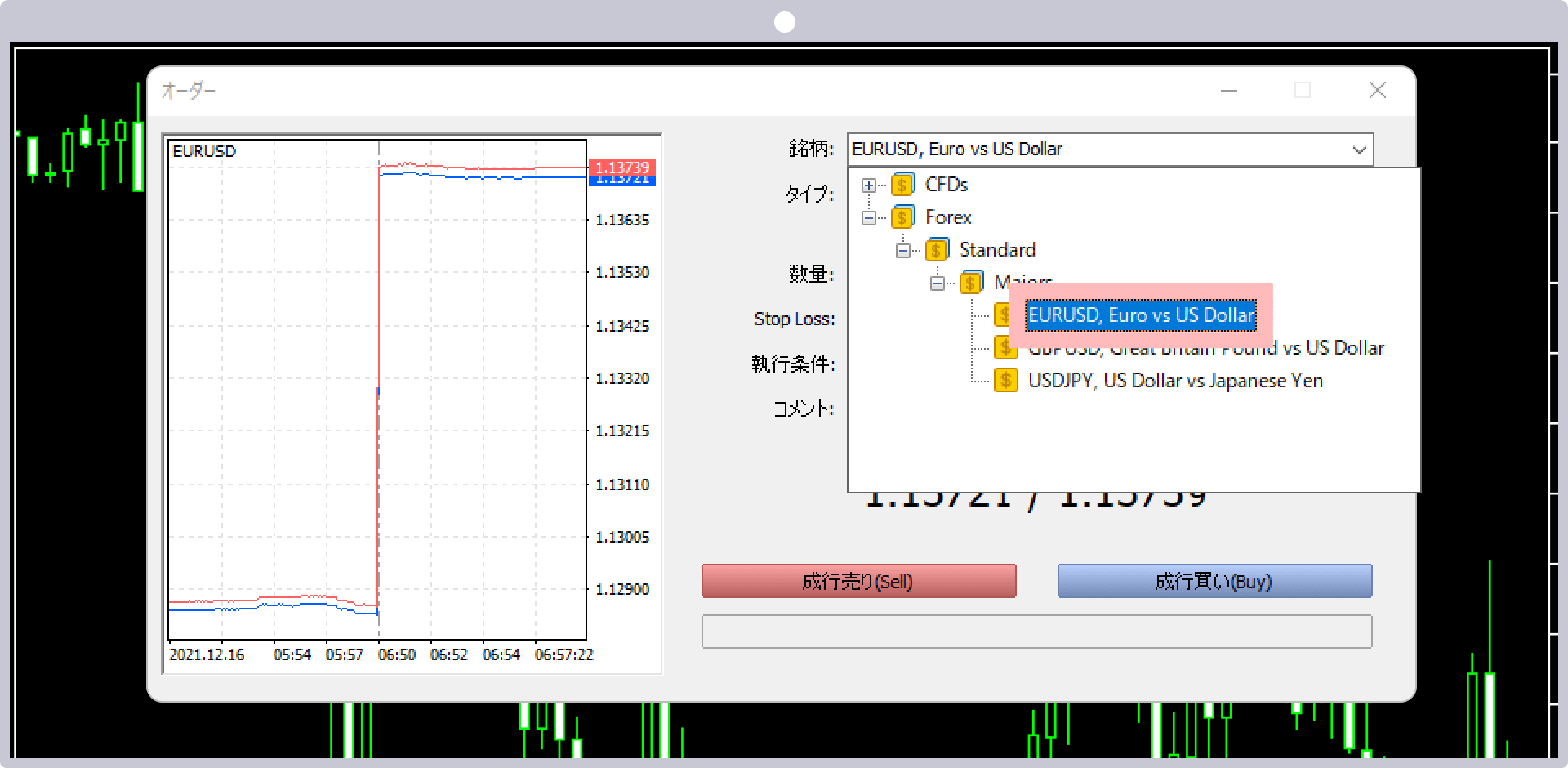
Task: Click the Standard folder icon
Action: 937,250
